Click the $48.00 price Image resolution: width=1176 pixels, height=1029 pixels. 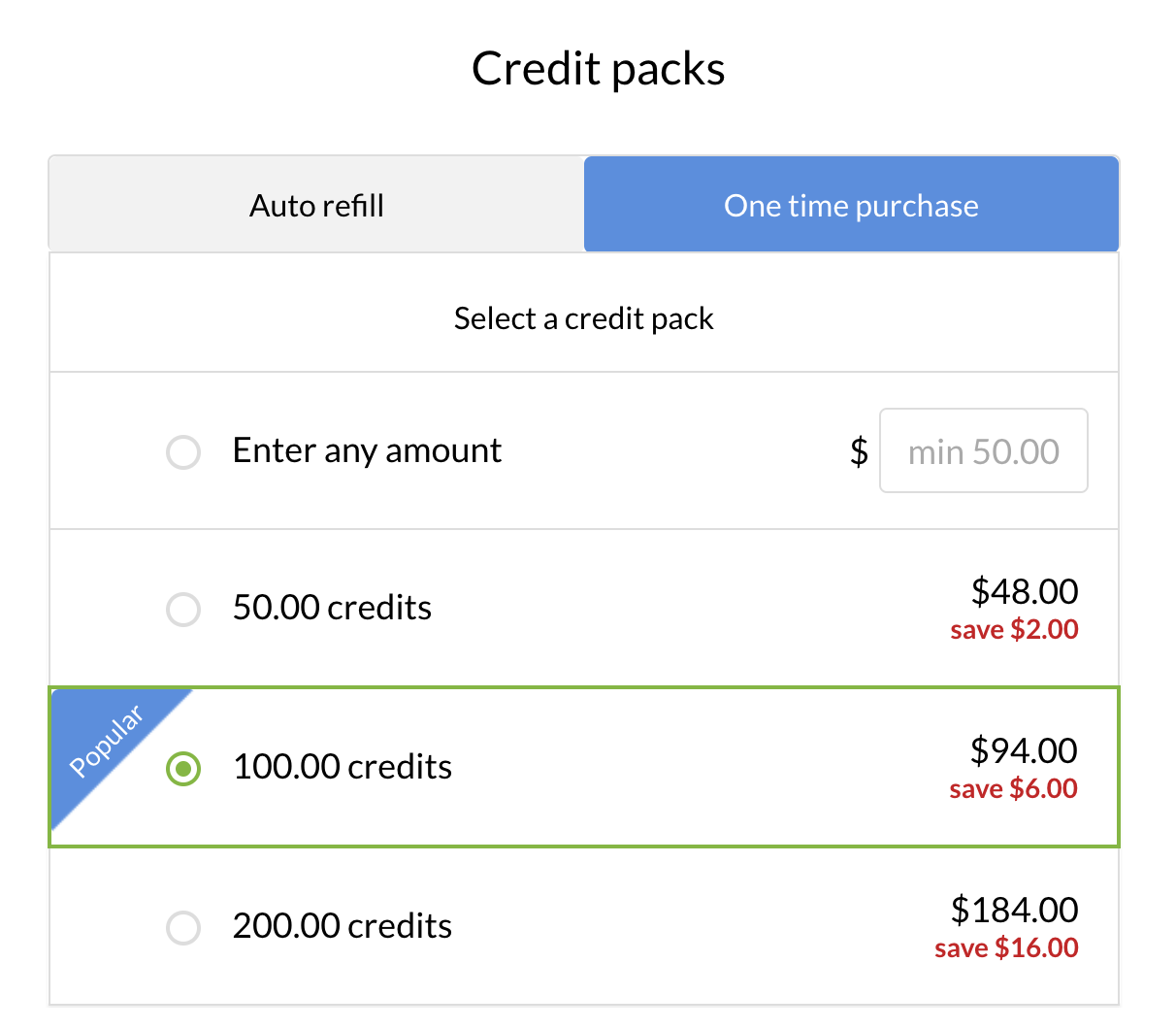(x=1024, y=591)
